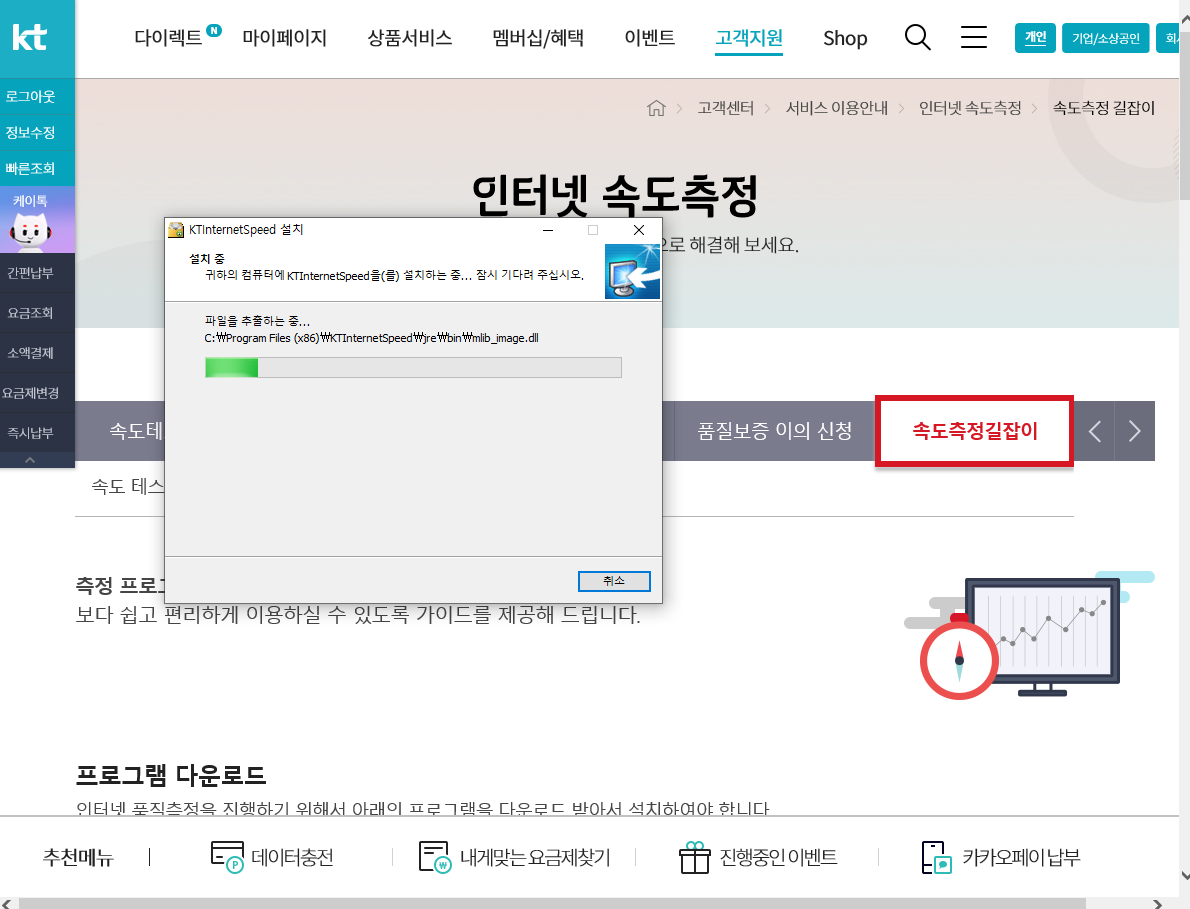Go to home via breadcrumb house icon
The image size is (1190, 909).
656,109
